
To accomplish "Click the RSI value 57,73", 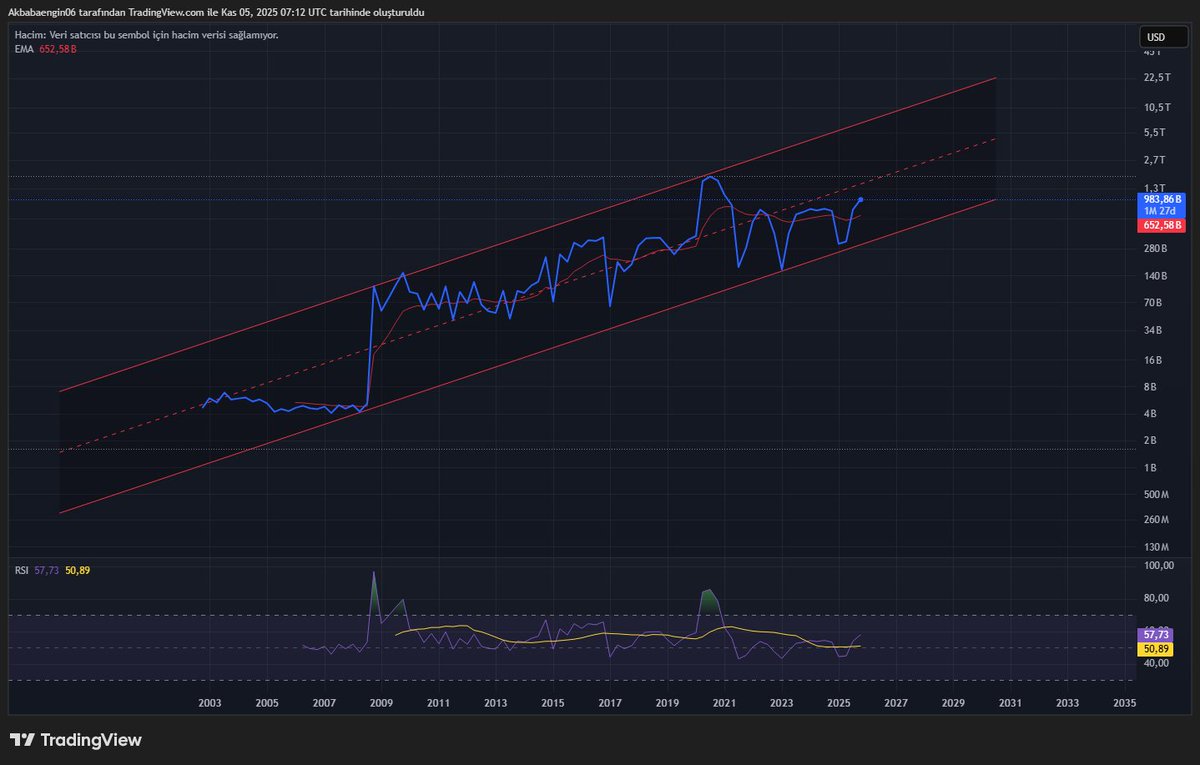I will coord(47,568).
